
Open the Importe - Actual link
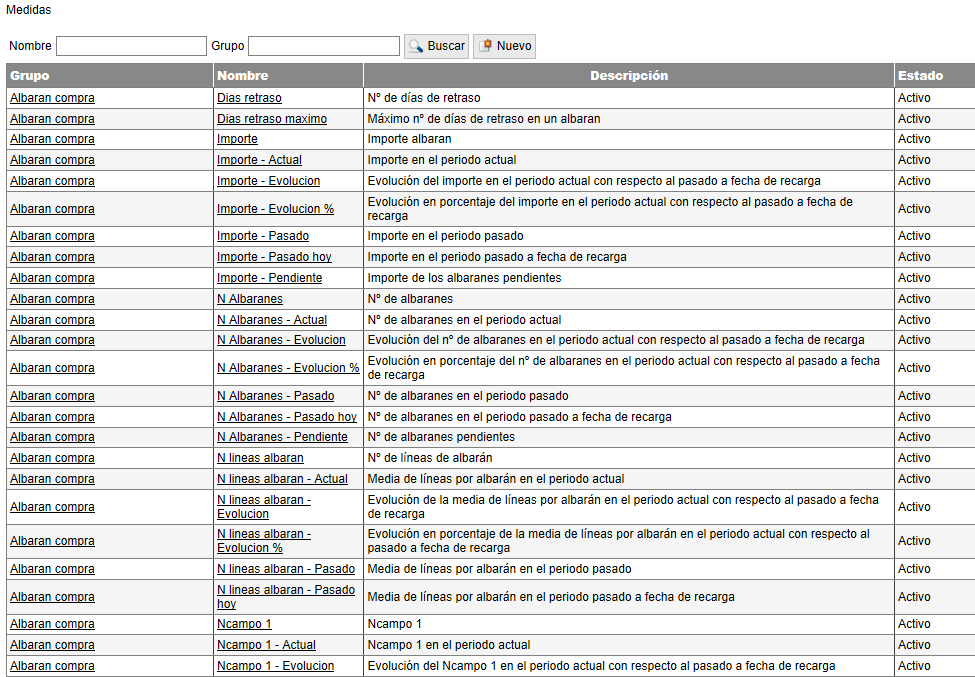[259, 160]
